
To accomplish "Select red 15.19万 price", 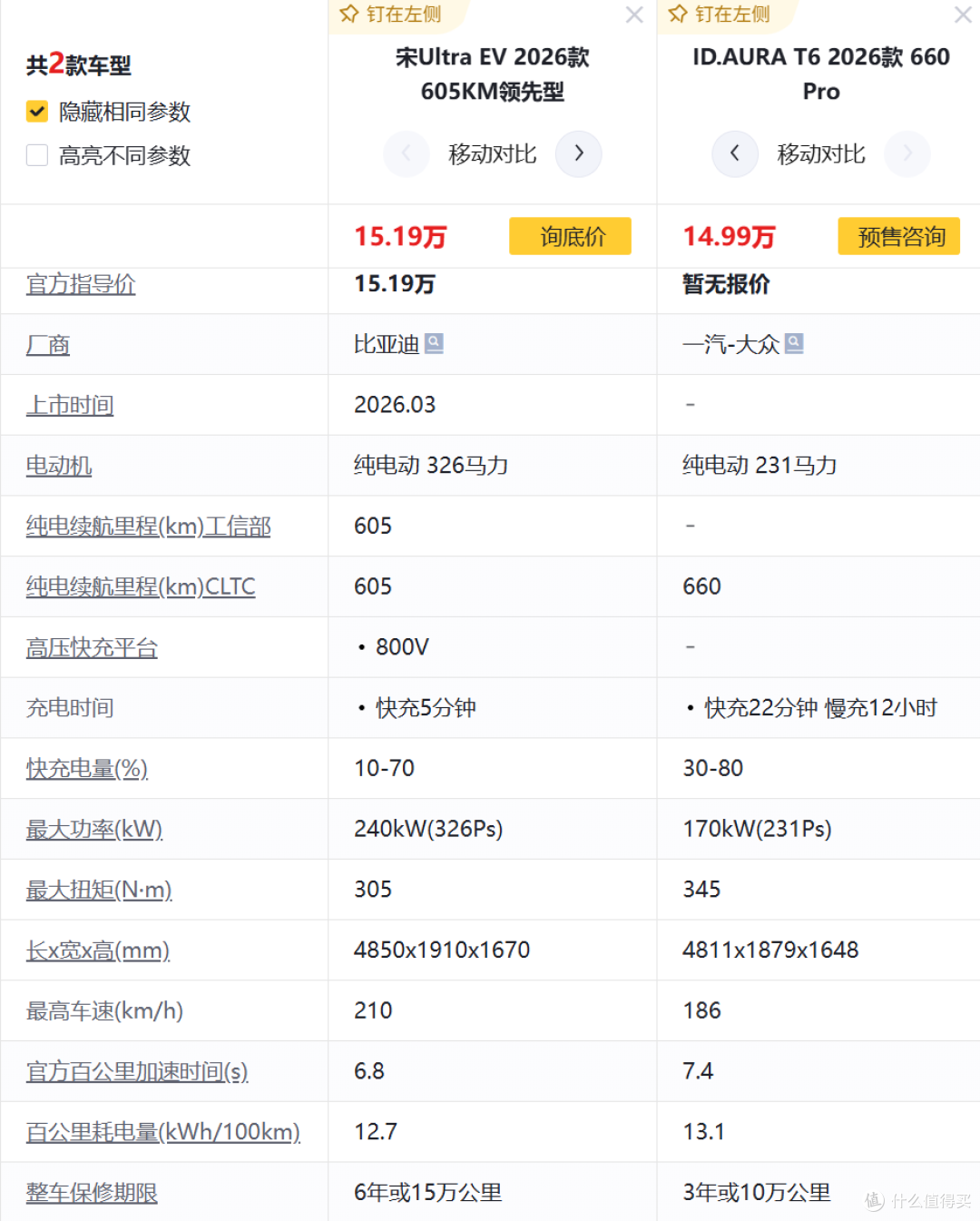I will pyautogui.click(x=400, y=237).
